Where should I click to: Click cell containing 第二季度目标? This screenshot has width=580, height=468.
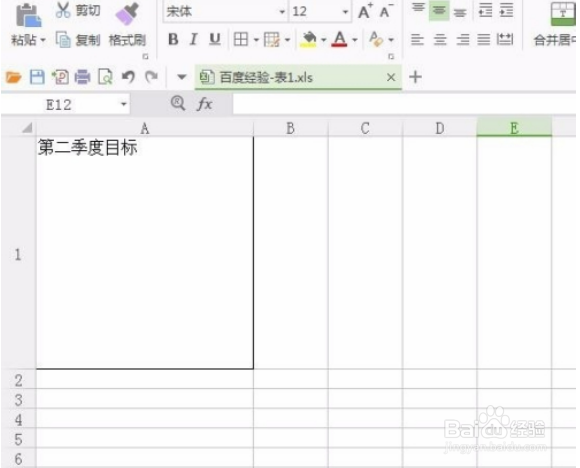point(145,253)
